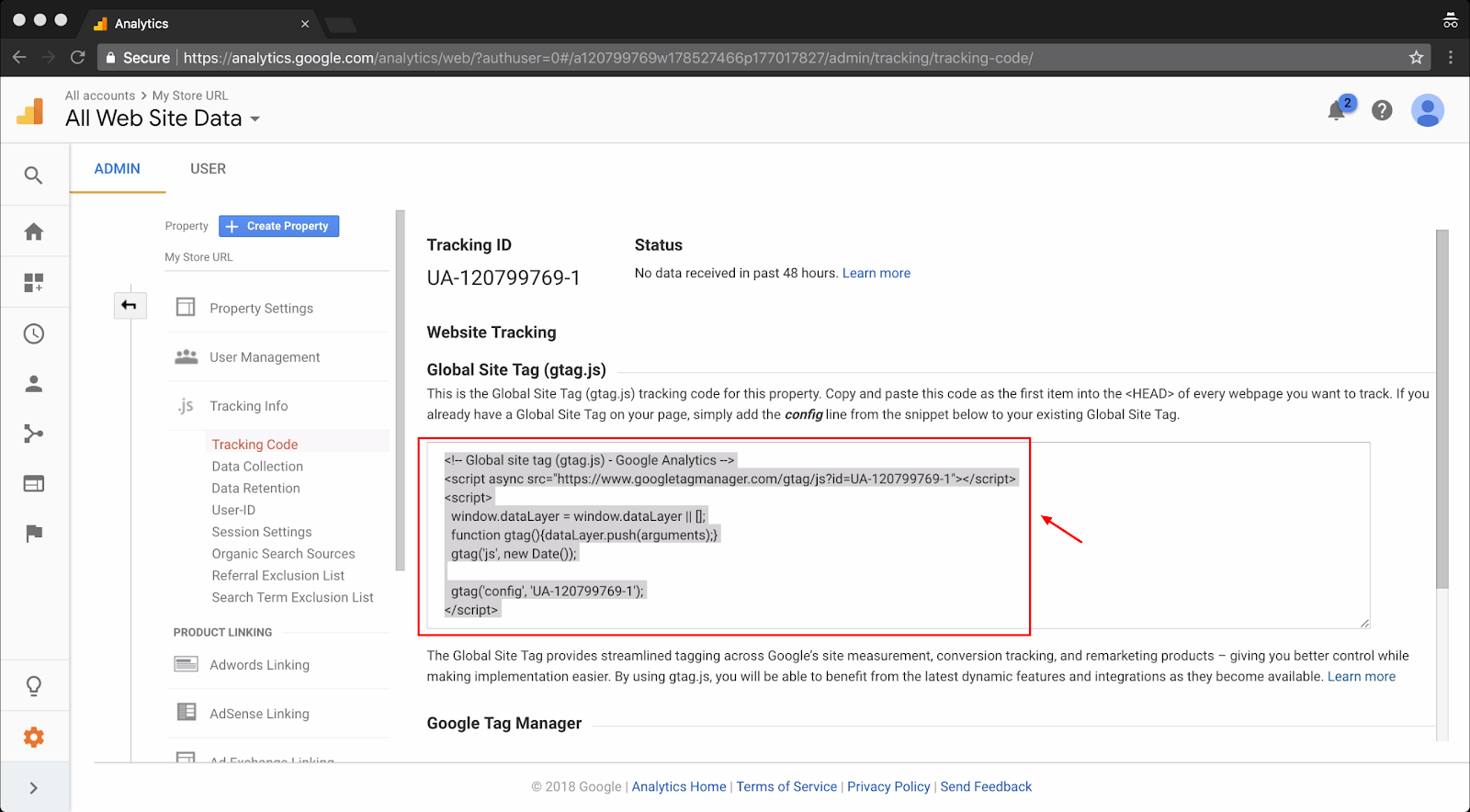
Task: Click Tracking ID UA-120799769-1 text
Action: pos(503,278)
